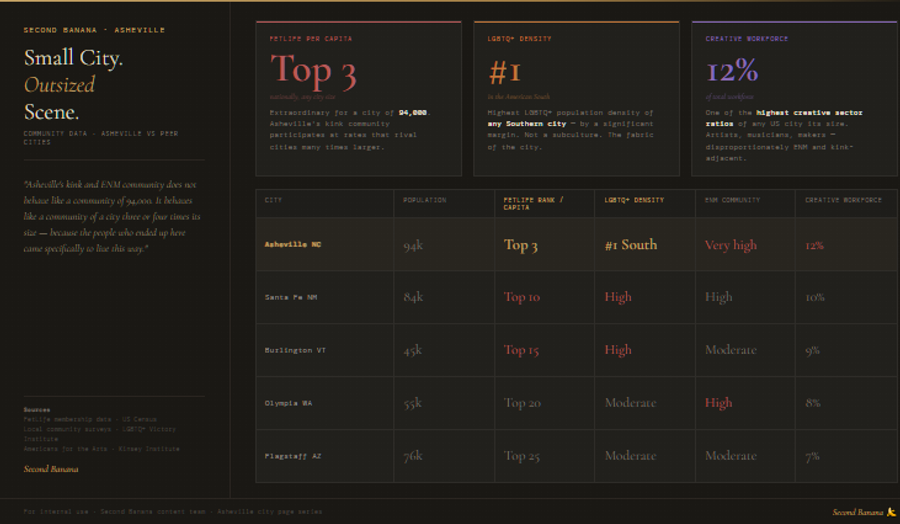Click Flagstaff's 'Moderate' ENM community cell

tap(731, 455)
